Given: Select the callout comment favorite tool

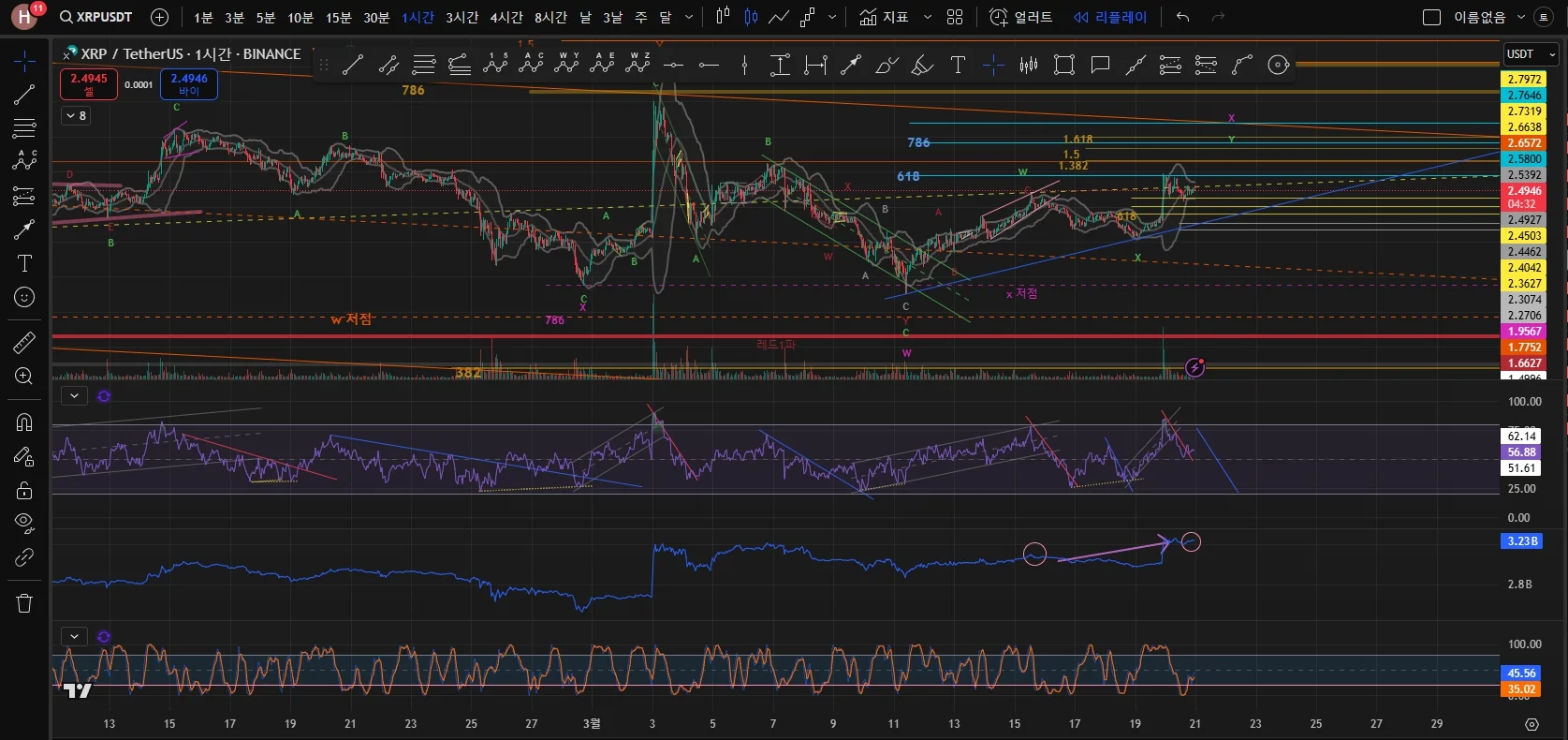Looking at the screenshot, I should (x=1100, y=65).
